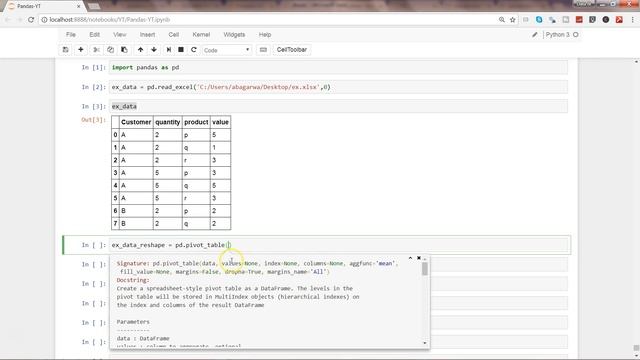Click the page scroll up arrow
Viewport: 640px width, 360px height.
pyautogui.click(x=636, y=62)
